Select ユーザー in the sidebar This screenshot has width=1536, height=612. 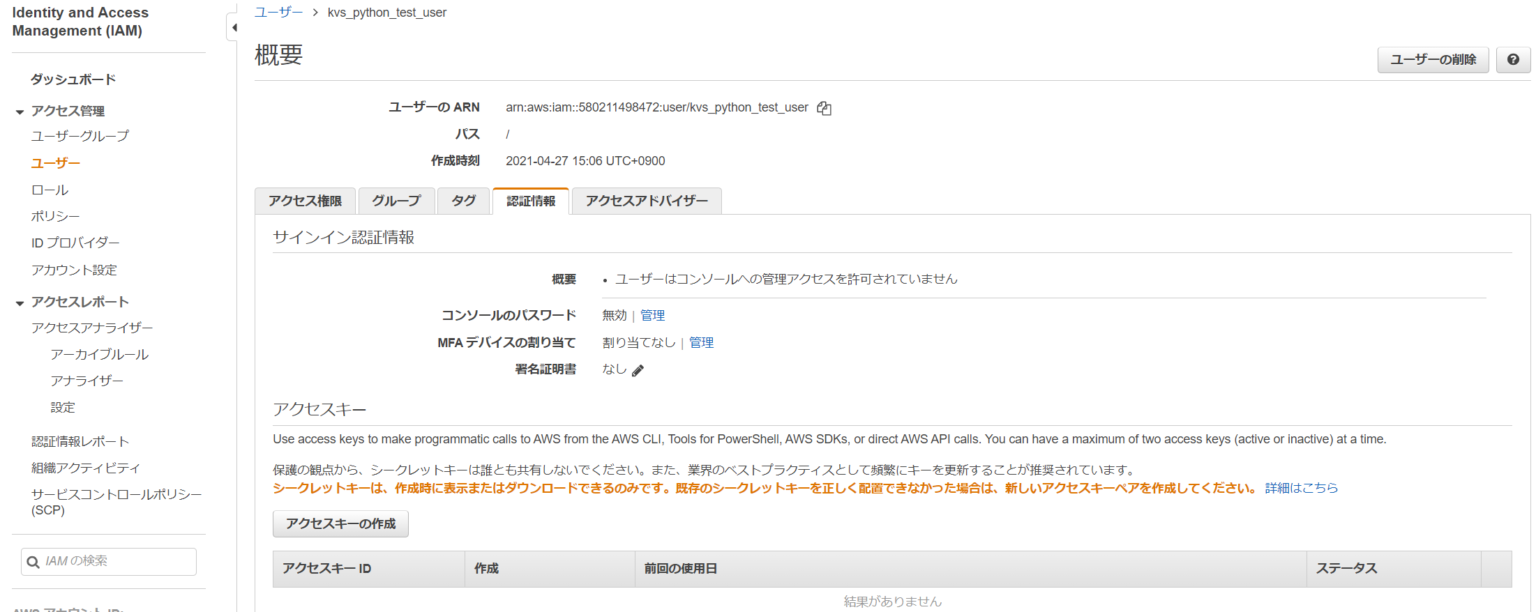point(56,163)
